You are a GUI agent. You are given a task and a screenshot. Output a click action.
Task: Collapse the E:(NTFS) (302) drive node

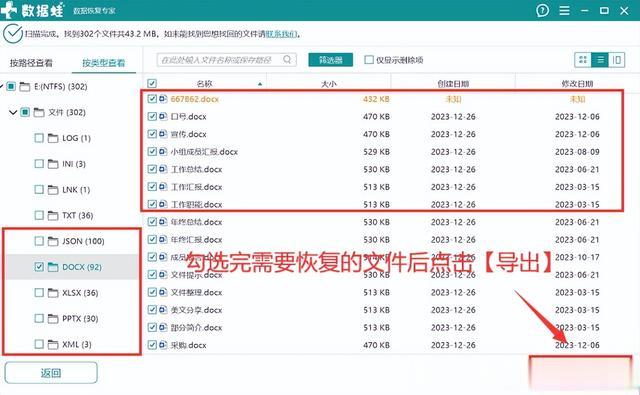tap(1, 87)
